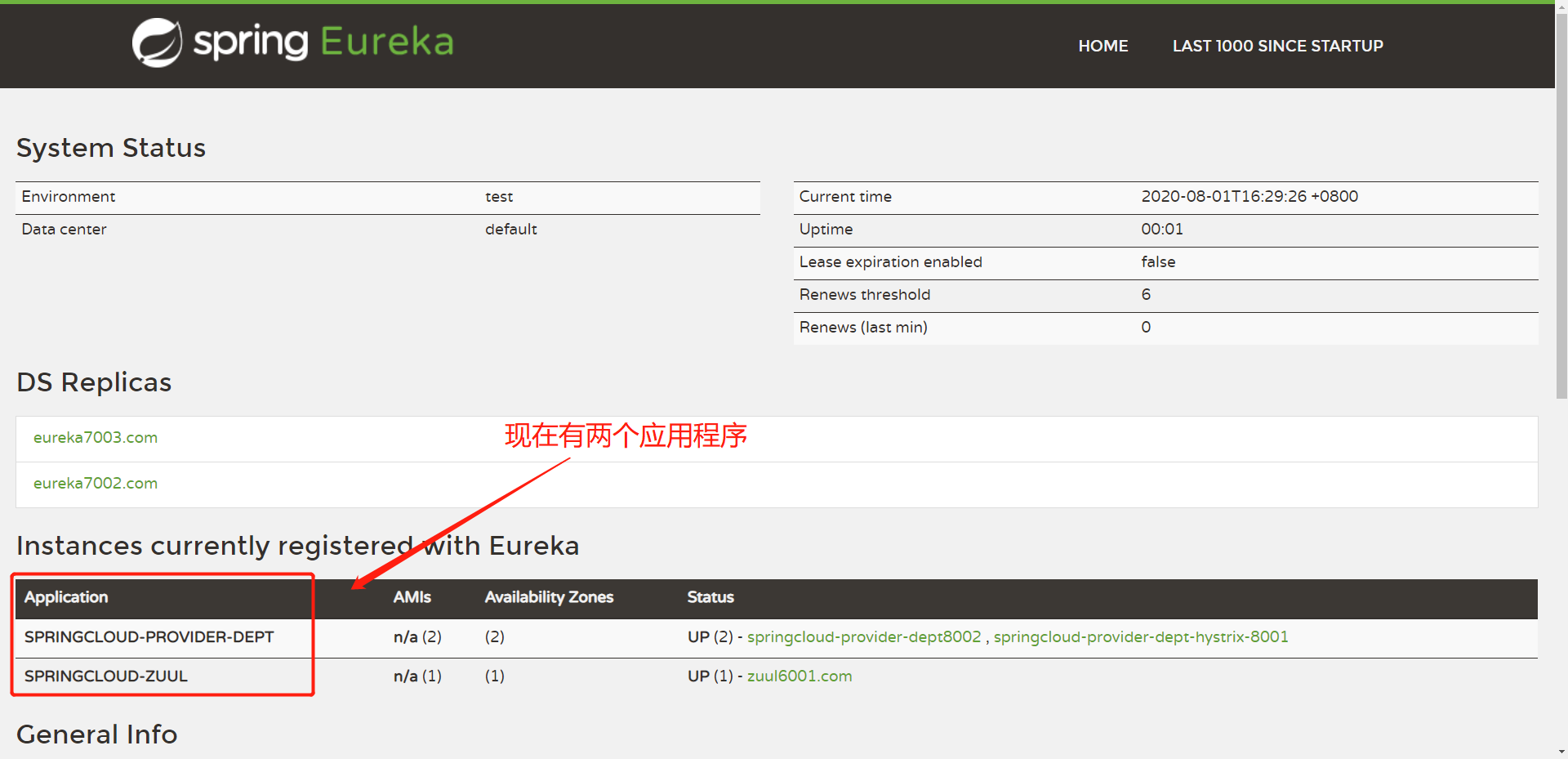
Task: Click the Current time value
Action: coord(1249,197)
